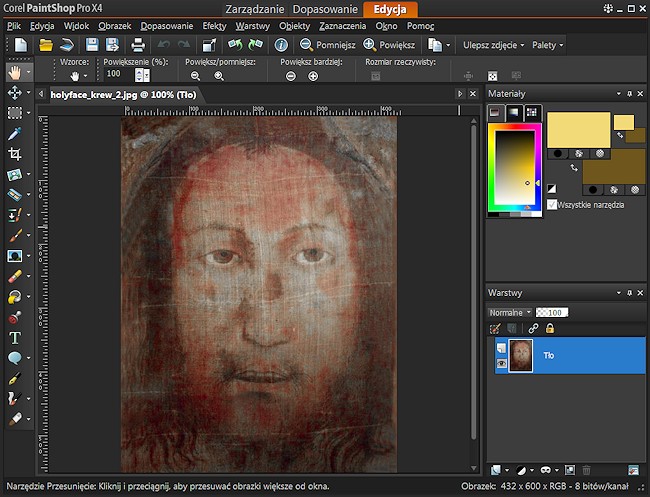Click the Print icon
The height and width of the screenshot is (497, 650).
(138, 45)
